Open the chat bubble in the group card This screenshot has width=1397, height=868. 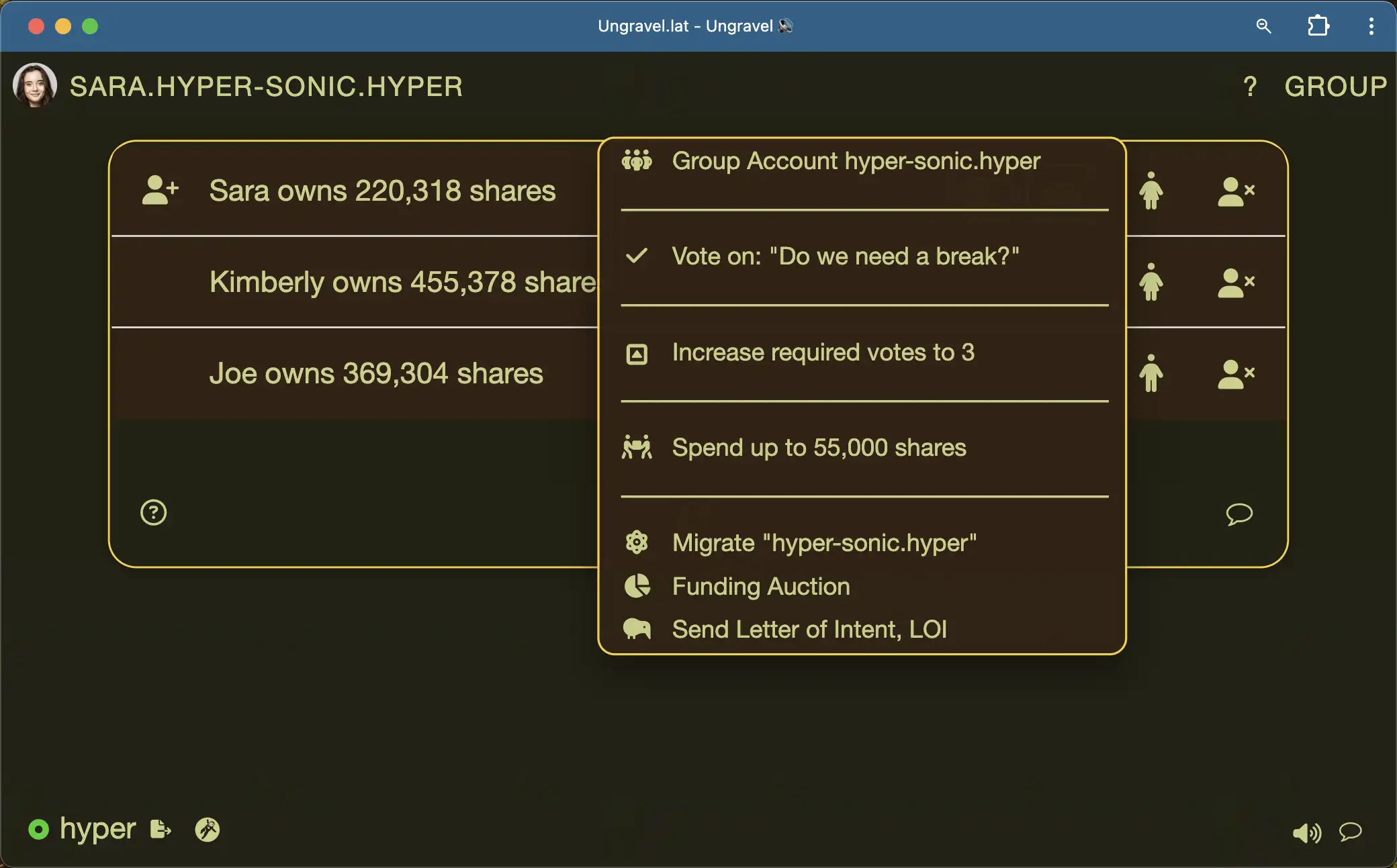click(1239, 514)
